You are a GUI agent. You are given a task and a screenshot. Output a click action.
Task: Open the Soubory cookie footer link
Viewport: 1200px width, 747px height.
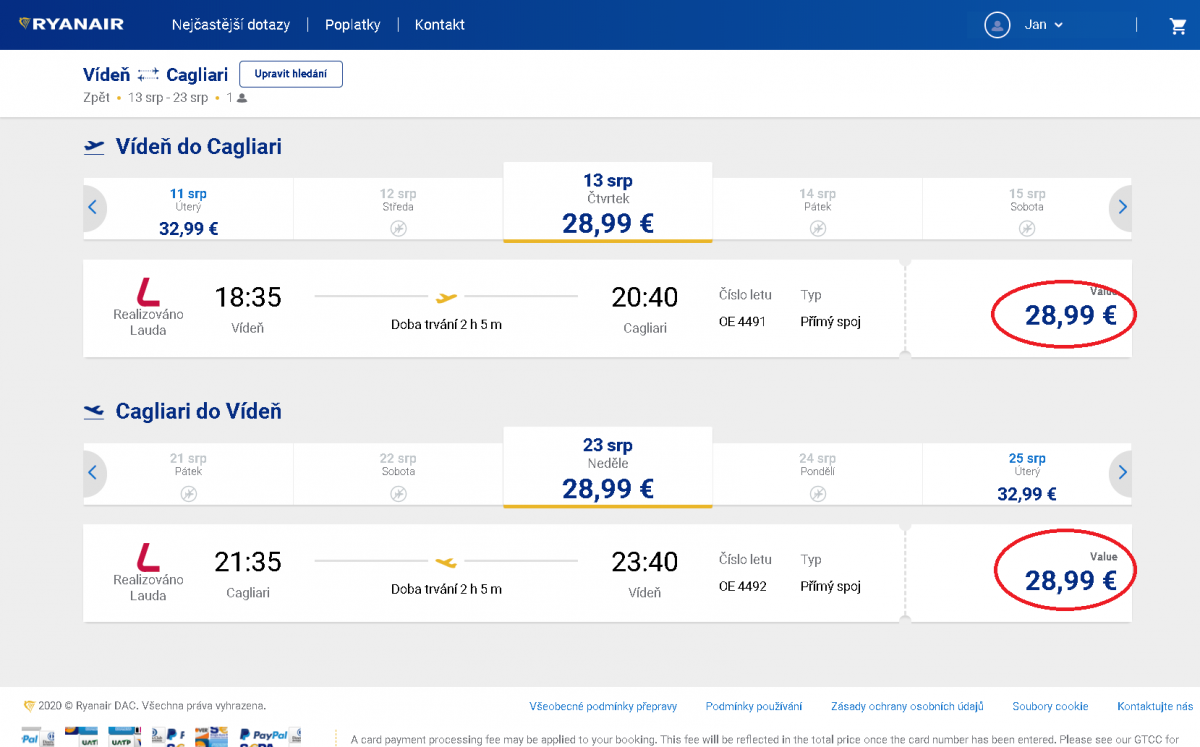click(x=1050, y=707)
